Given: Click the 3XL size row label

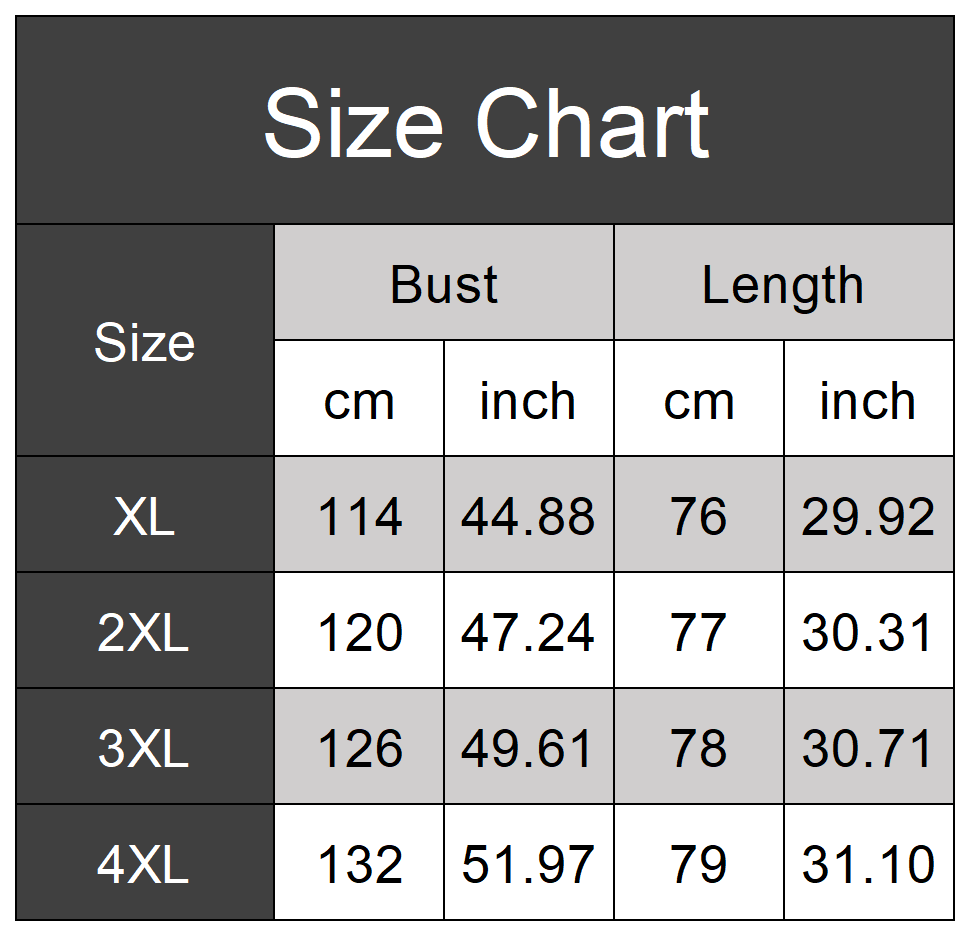Looking at the screenshot, I should pos(145,748).
